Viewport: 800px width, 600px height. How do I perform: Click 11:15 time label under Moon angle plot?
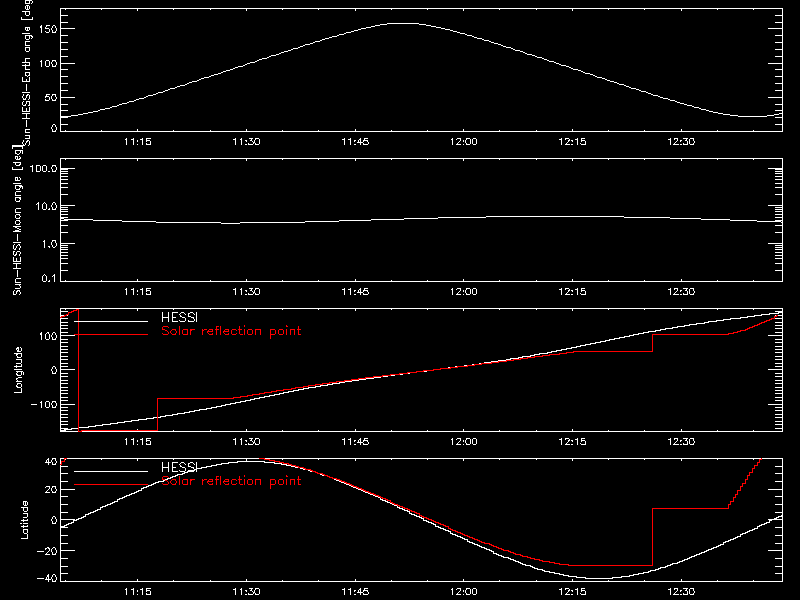[138, 292]
